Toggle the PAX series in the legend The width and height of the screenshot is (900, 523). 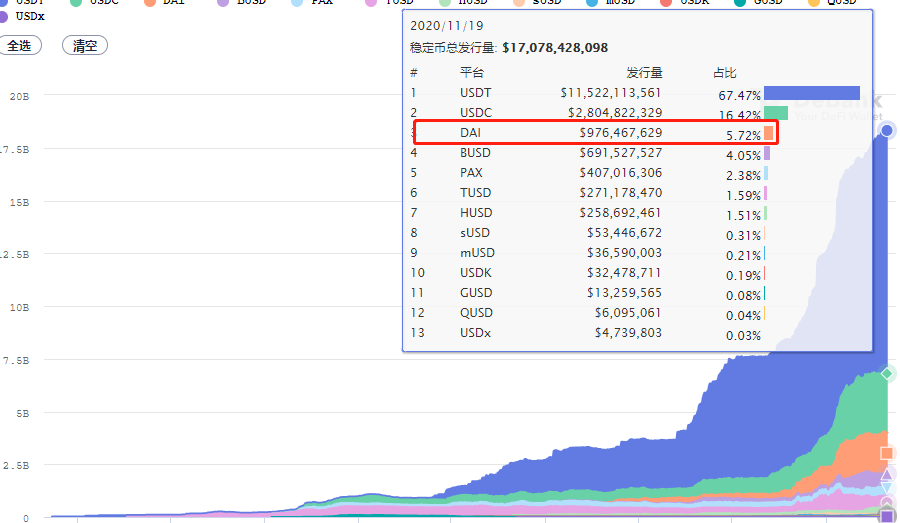pyautogui.click(x=313, y=2)
